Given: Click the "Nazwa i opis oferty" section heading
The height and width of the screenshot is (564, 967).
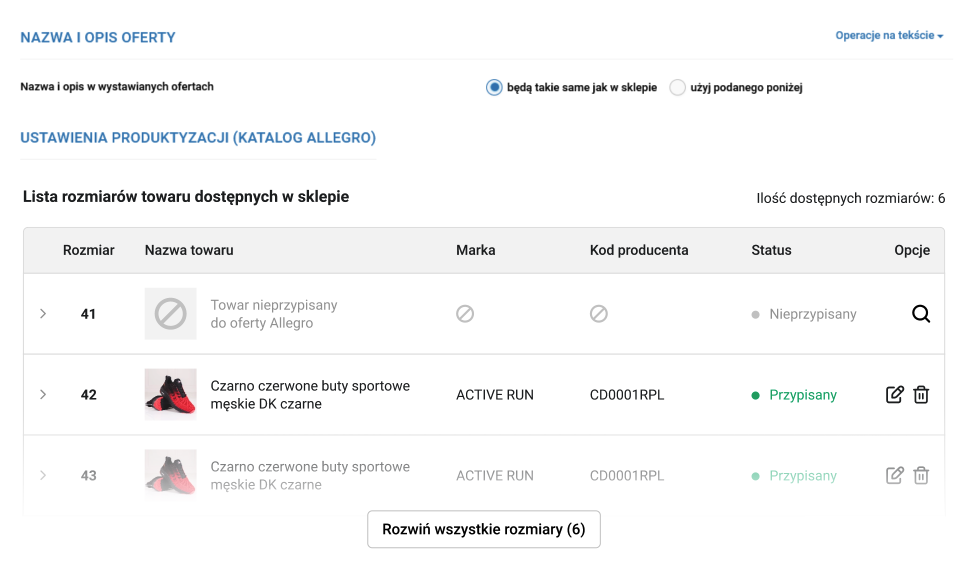Looking at the screenshot, I should (x=98, y=38).
